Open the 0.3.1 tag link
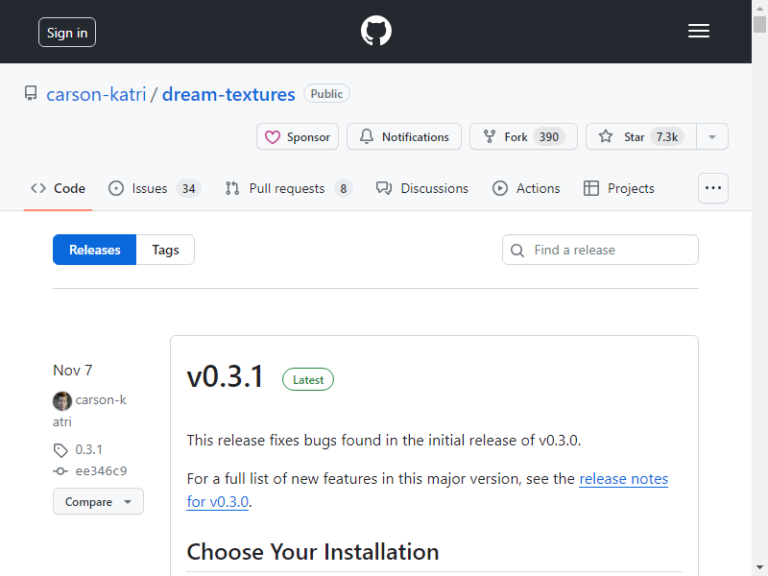 [x=89, y=449]
